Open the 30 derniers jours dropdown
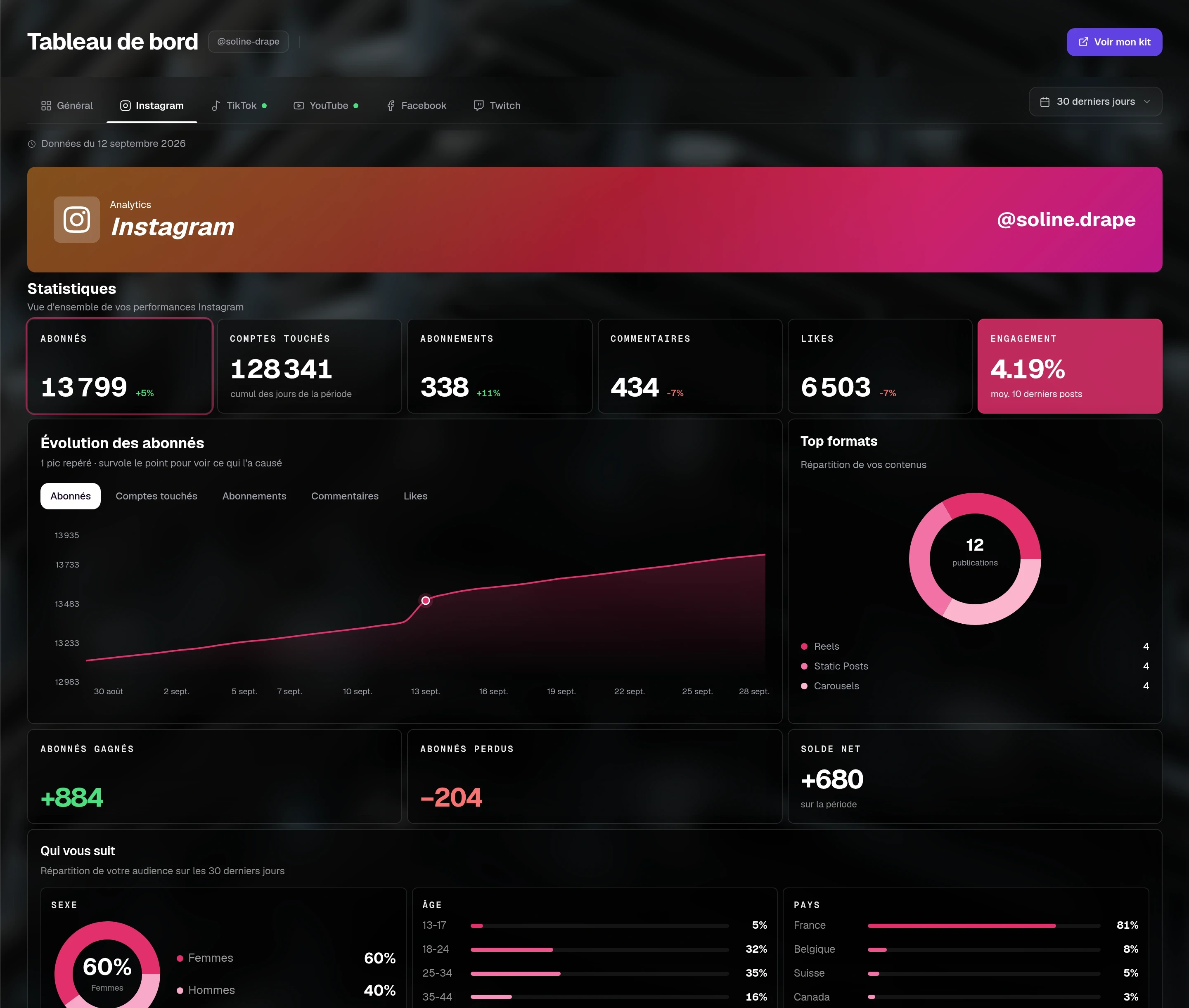 1095,102
